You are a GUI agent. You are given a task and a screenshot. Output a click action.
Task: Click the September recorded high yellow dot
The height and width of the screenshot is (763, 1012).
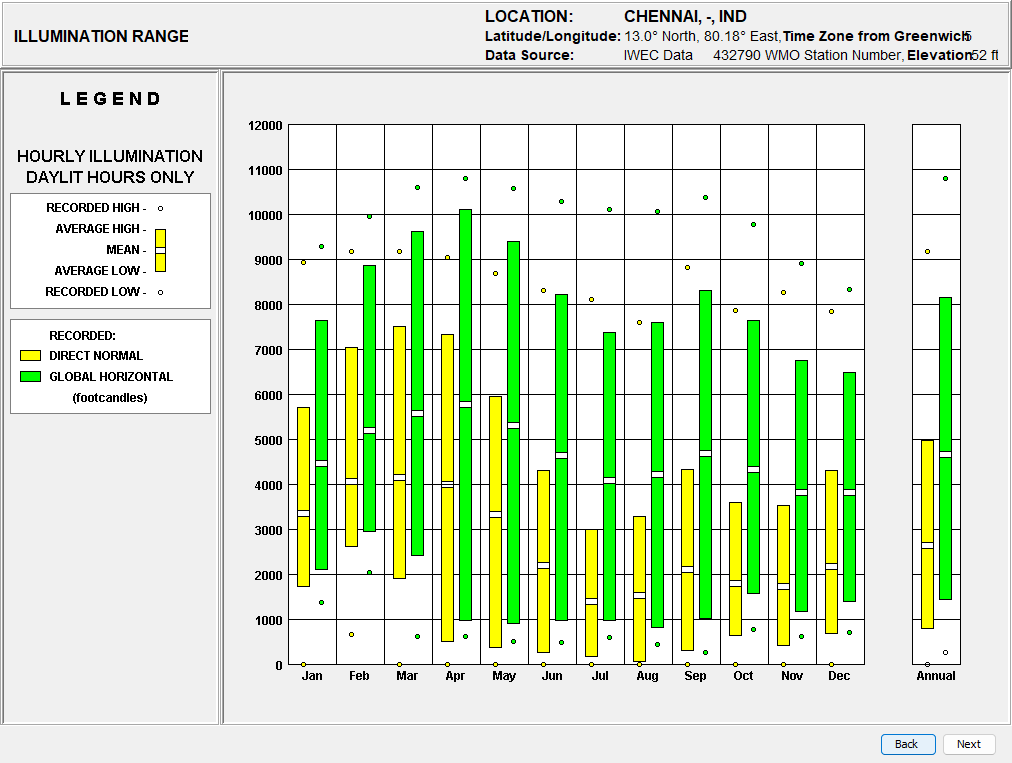pyautogui.click(x=687, y=267)
